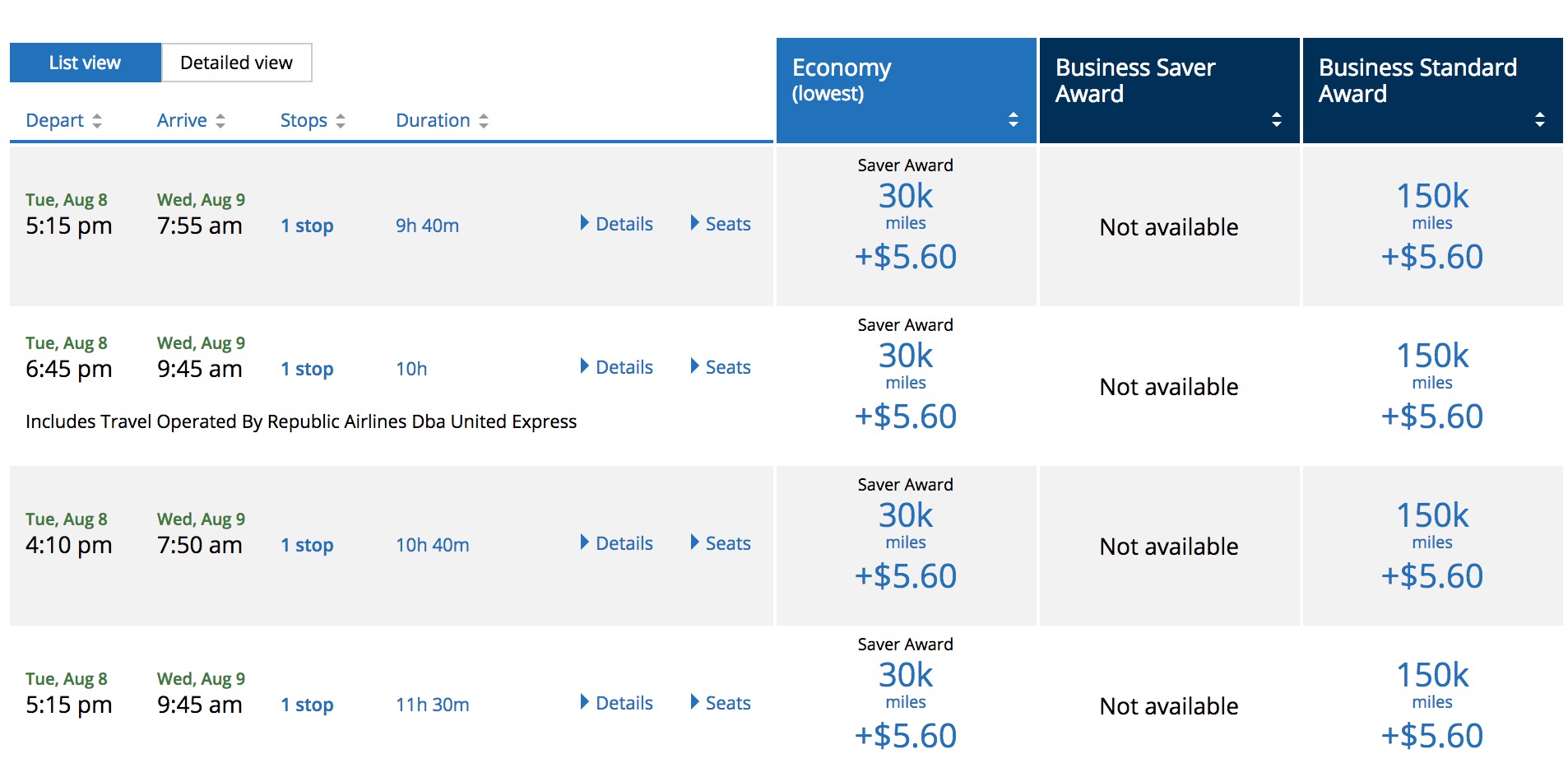Show Details for the 11h 30m flight
1568x782 pixels.
point(616,703)
